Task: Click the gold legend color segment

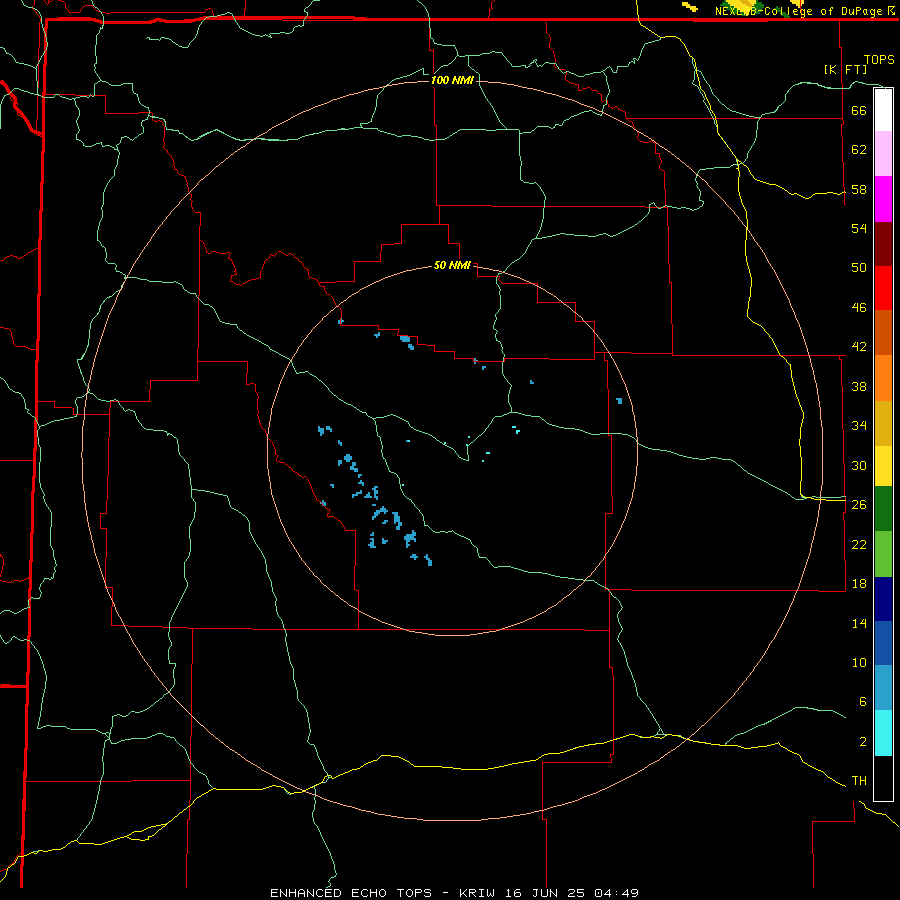Action: point(883,423)
